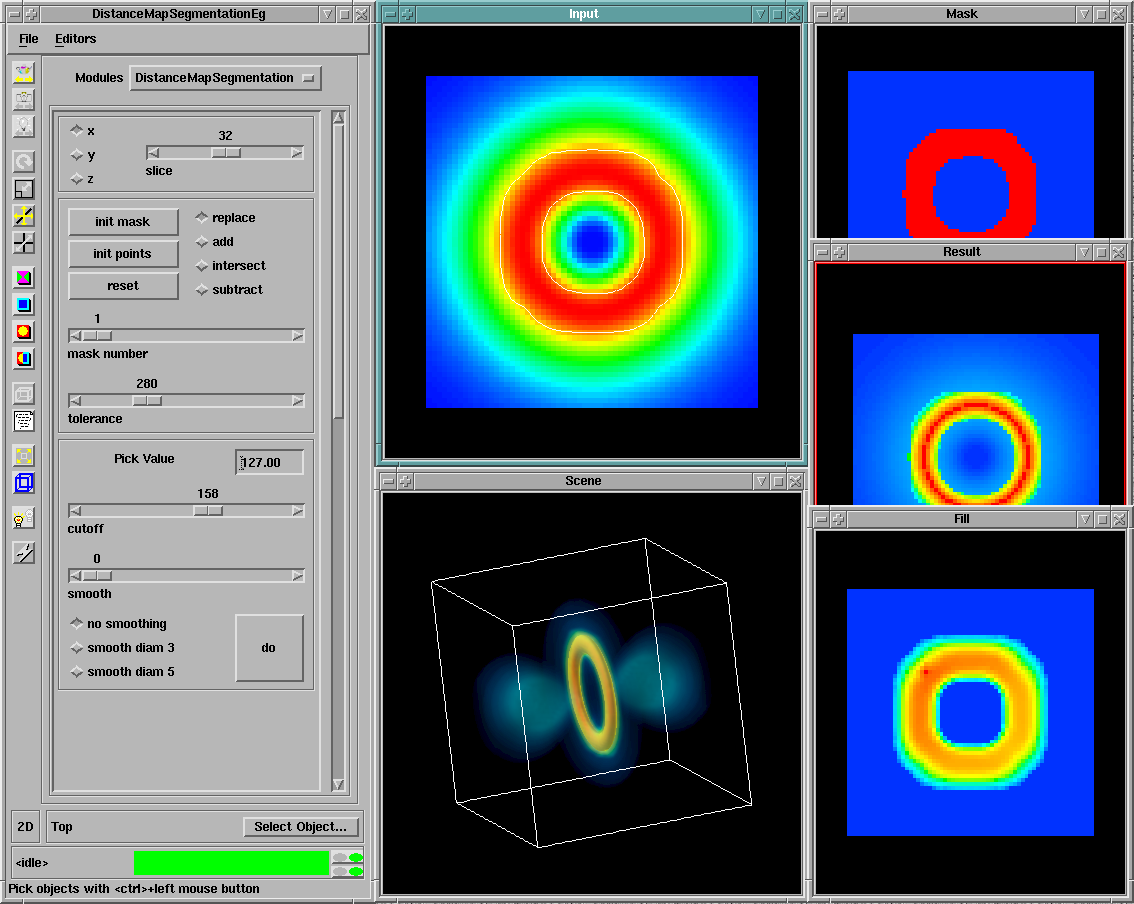Open the Modules DistanceMapSegmentation dropdown

coord(225,78)
